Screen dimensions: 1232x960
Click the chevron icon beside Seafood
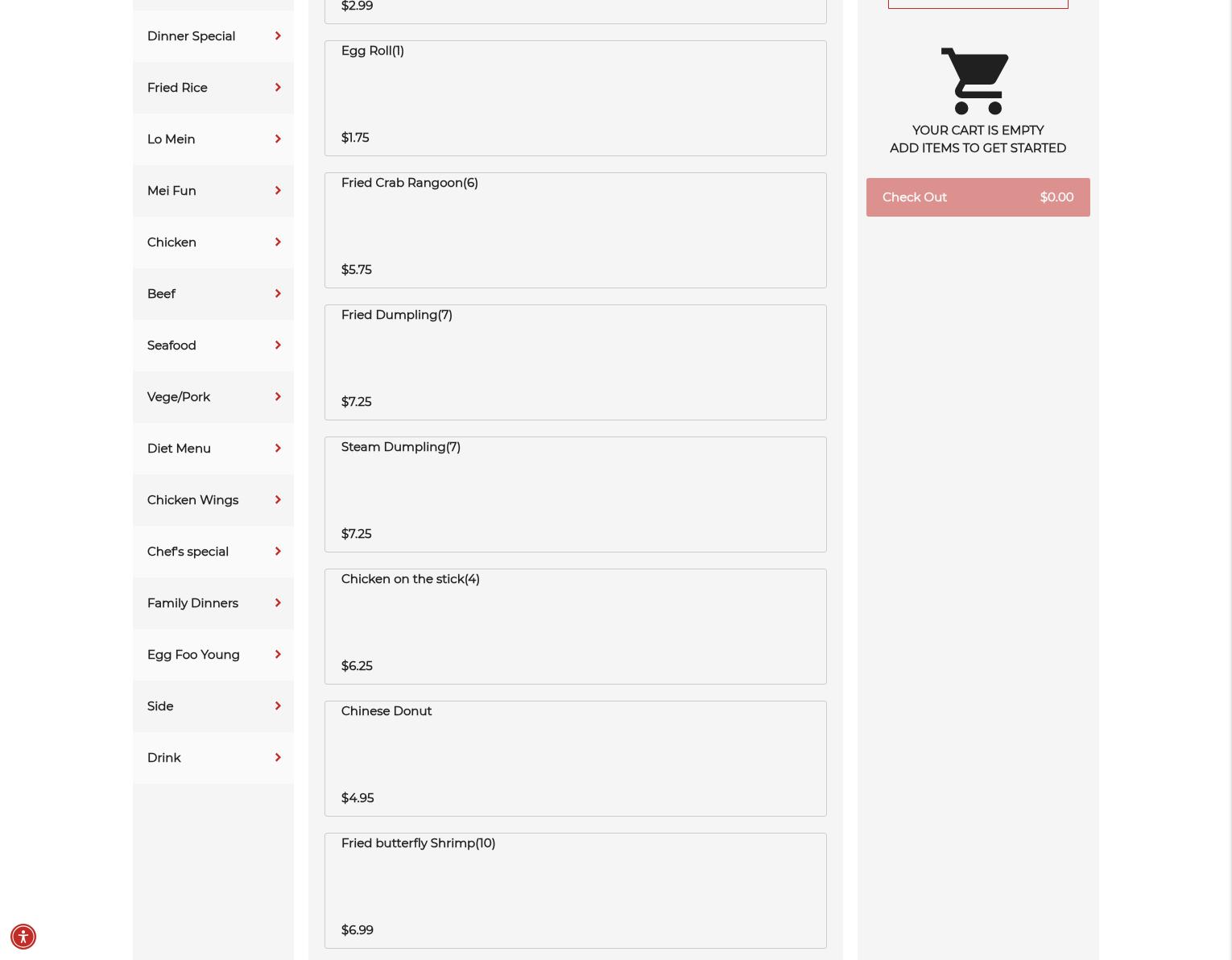[x=278, y=346]
